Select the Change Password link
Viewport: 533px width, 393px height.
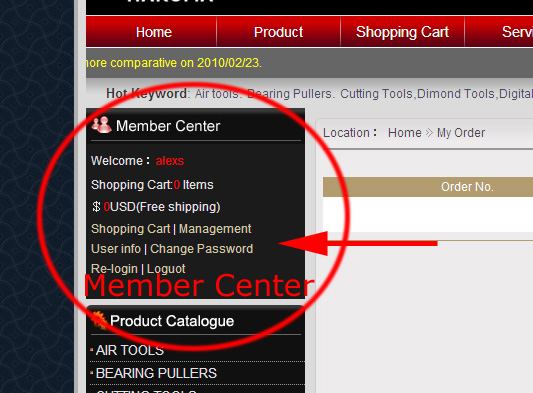[x=202, y=249]
